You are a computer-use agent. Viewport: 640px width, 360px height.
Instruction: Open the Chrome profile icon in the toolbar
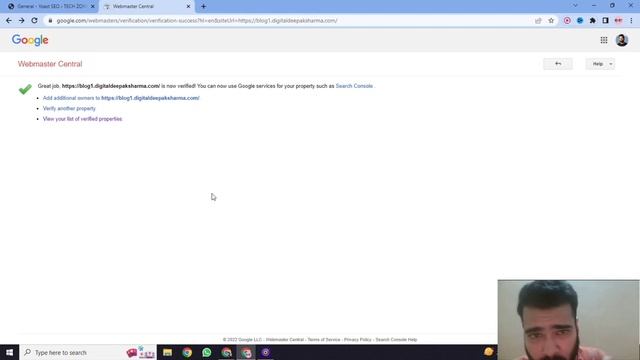click(x=618, y=20)
